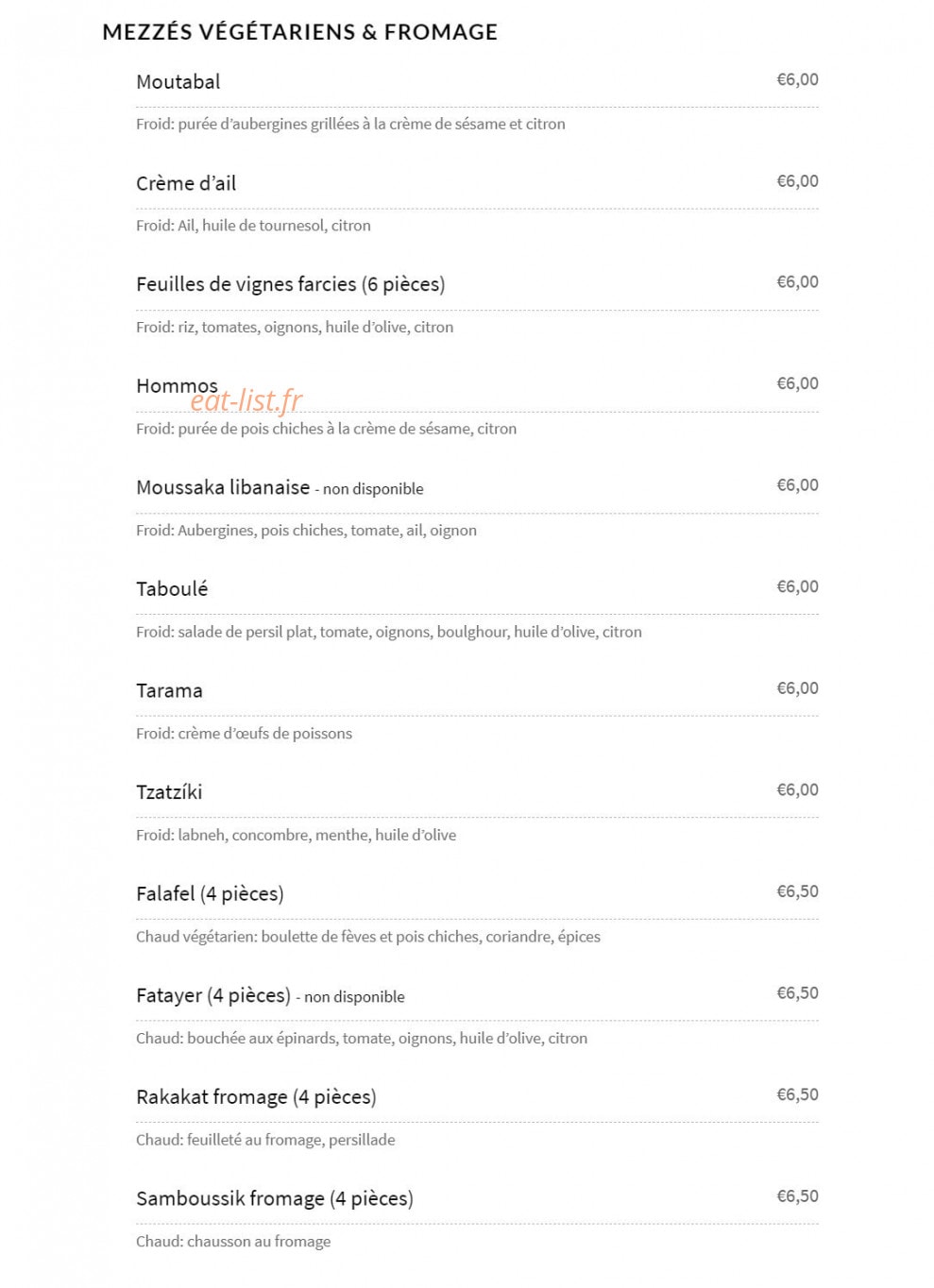The image size is (934, 1288).
Task: Click the Falafel €6,50 price
Action: click(x=797, y=891)
